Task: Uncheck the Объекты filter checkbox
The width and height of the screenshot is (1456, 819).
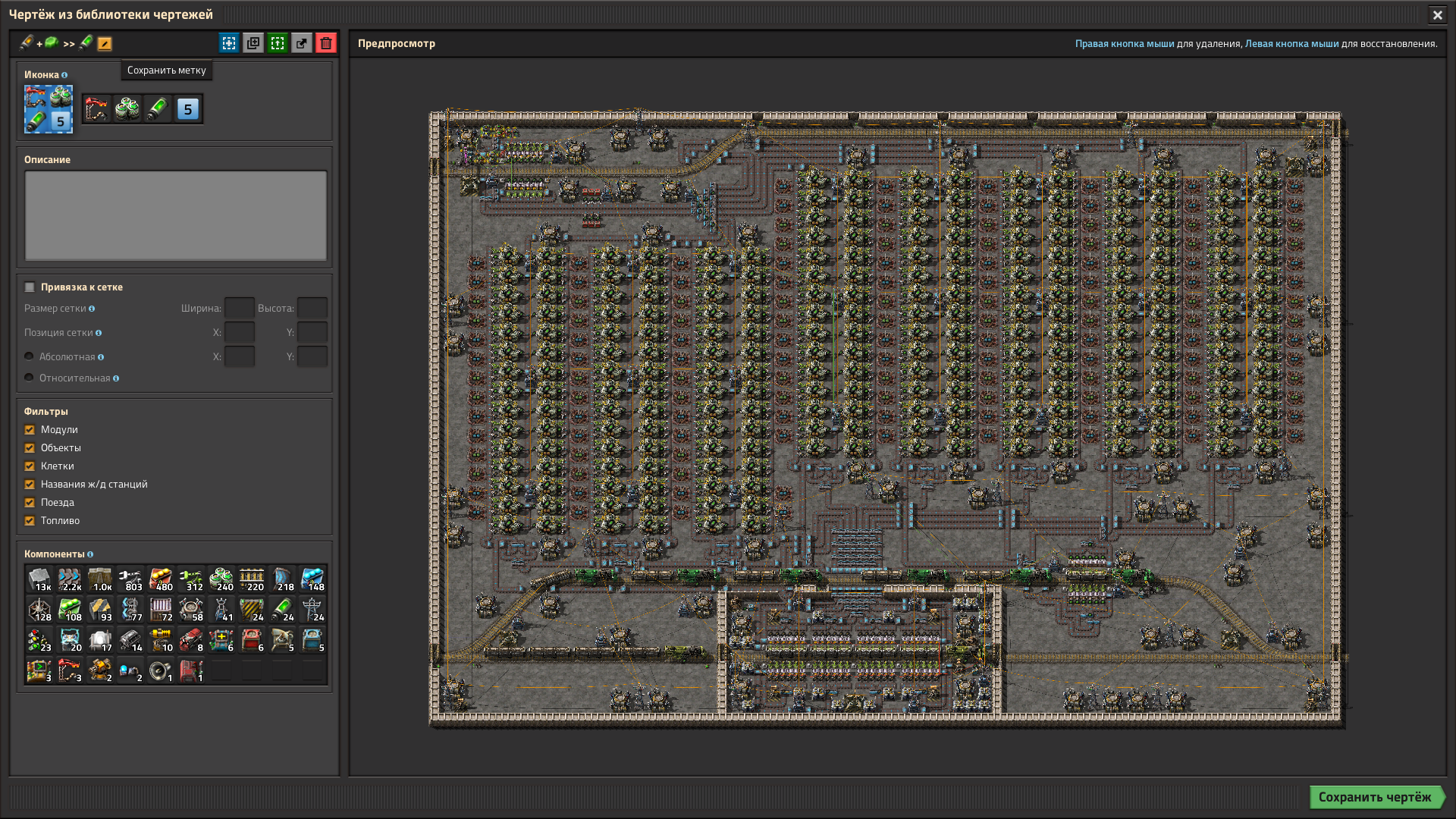Action: [30, 448]
